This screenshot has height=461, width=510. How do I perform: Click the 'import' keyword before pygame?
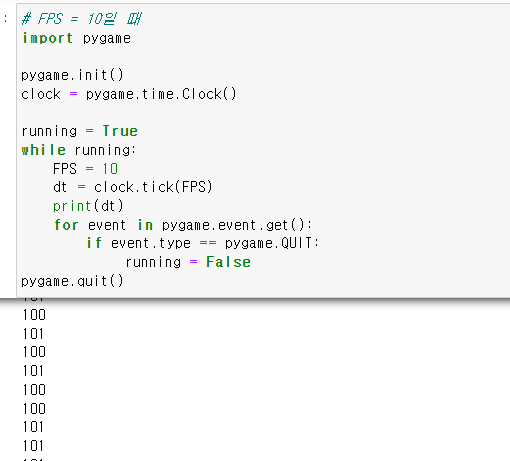[47, 38]
